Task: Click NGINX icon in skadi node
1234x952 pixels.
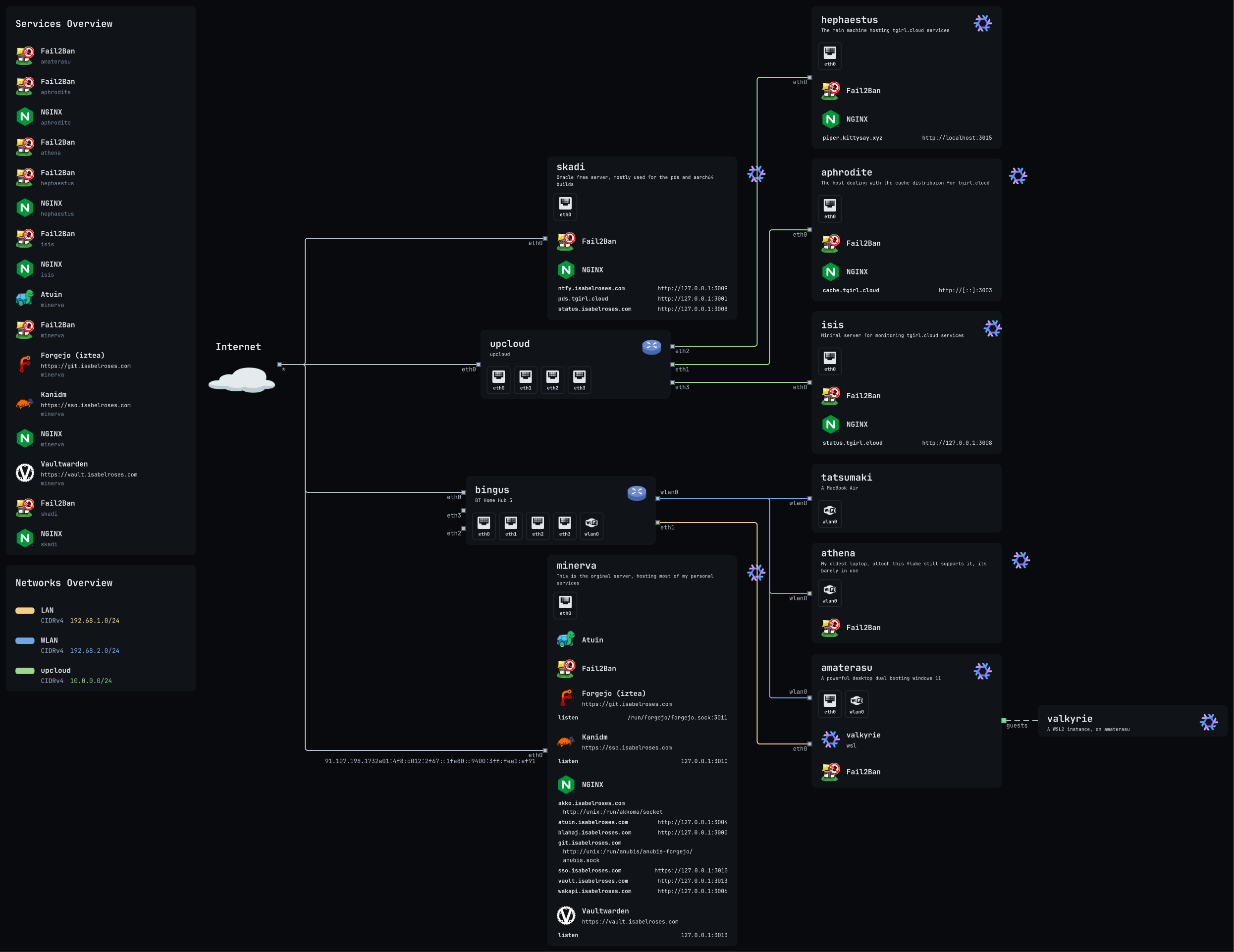Action: [566, 270]
